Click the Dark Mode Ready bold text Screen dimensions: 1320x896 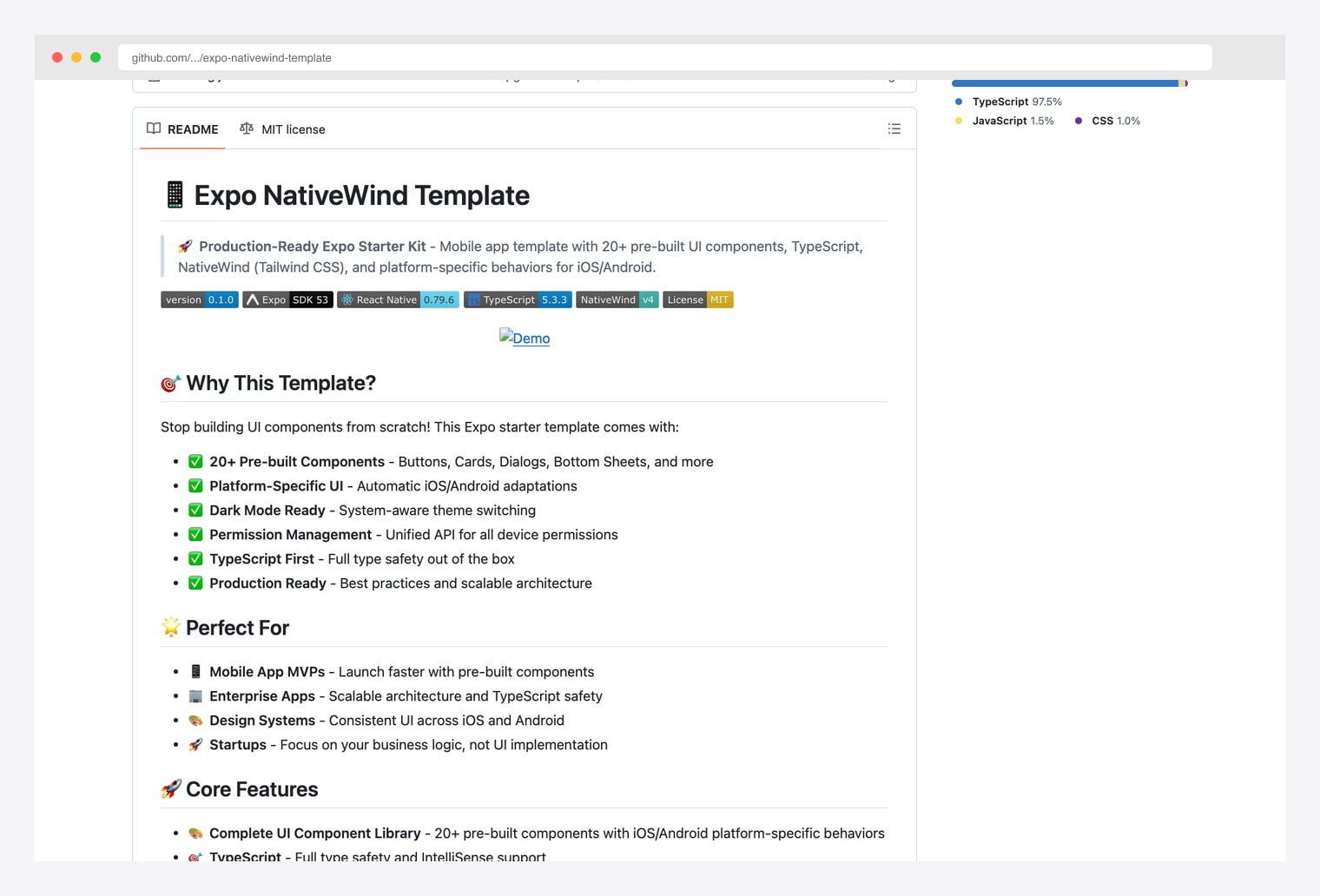[x=267, y=511]
